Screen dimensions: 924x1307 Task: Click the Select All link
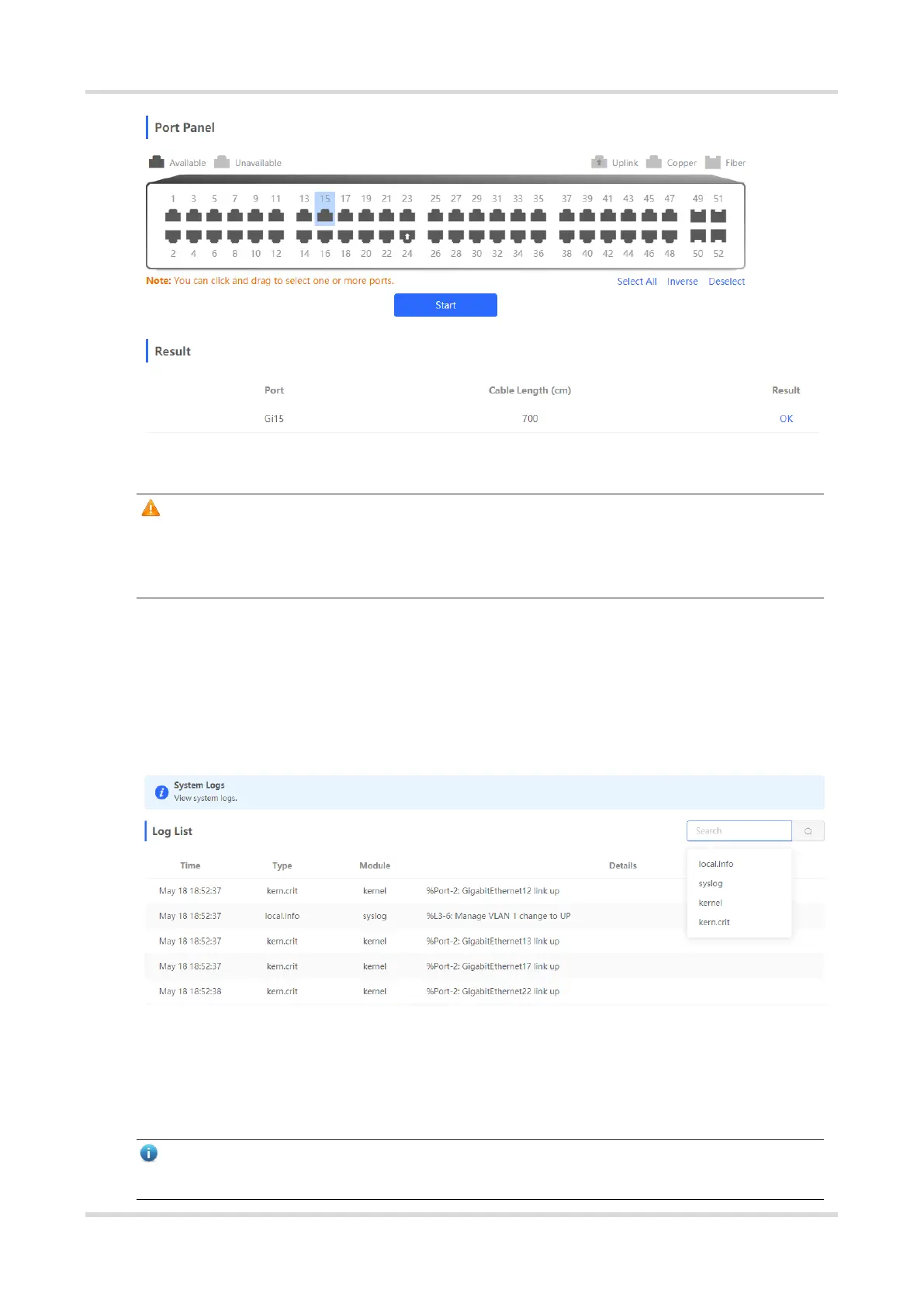pyautogui.click(x=637, y=282)
